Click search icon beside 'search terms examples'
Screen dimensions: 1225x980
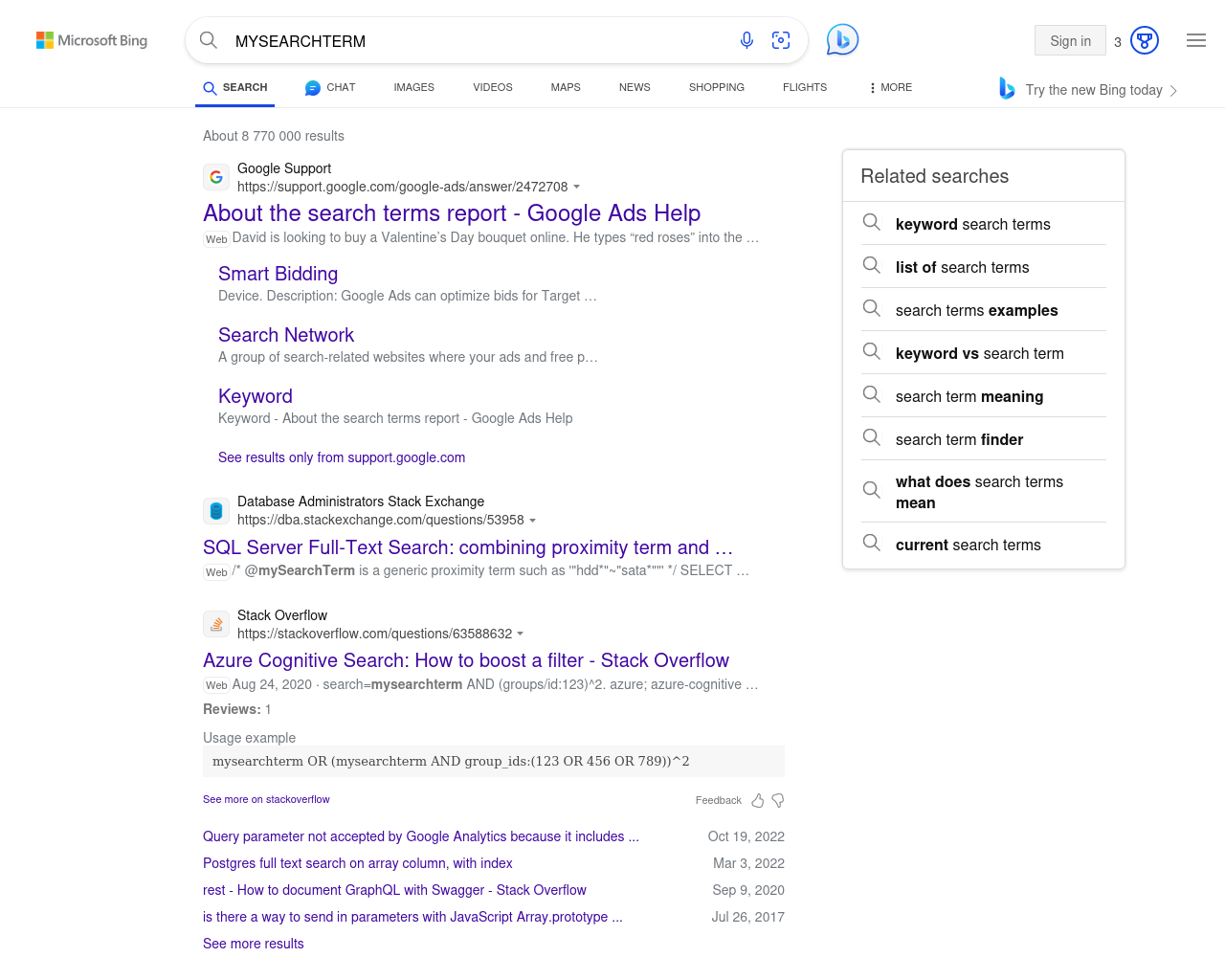coord(872,308)
